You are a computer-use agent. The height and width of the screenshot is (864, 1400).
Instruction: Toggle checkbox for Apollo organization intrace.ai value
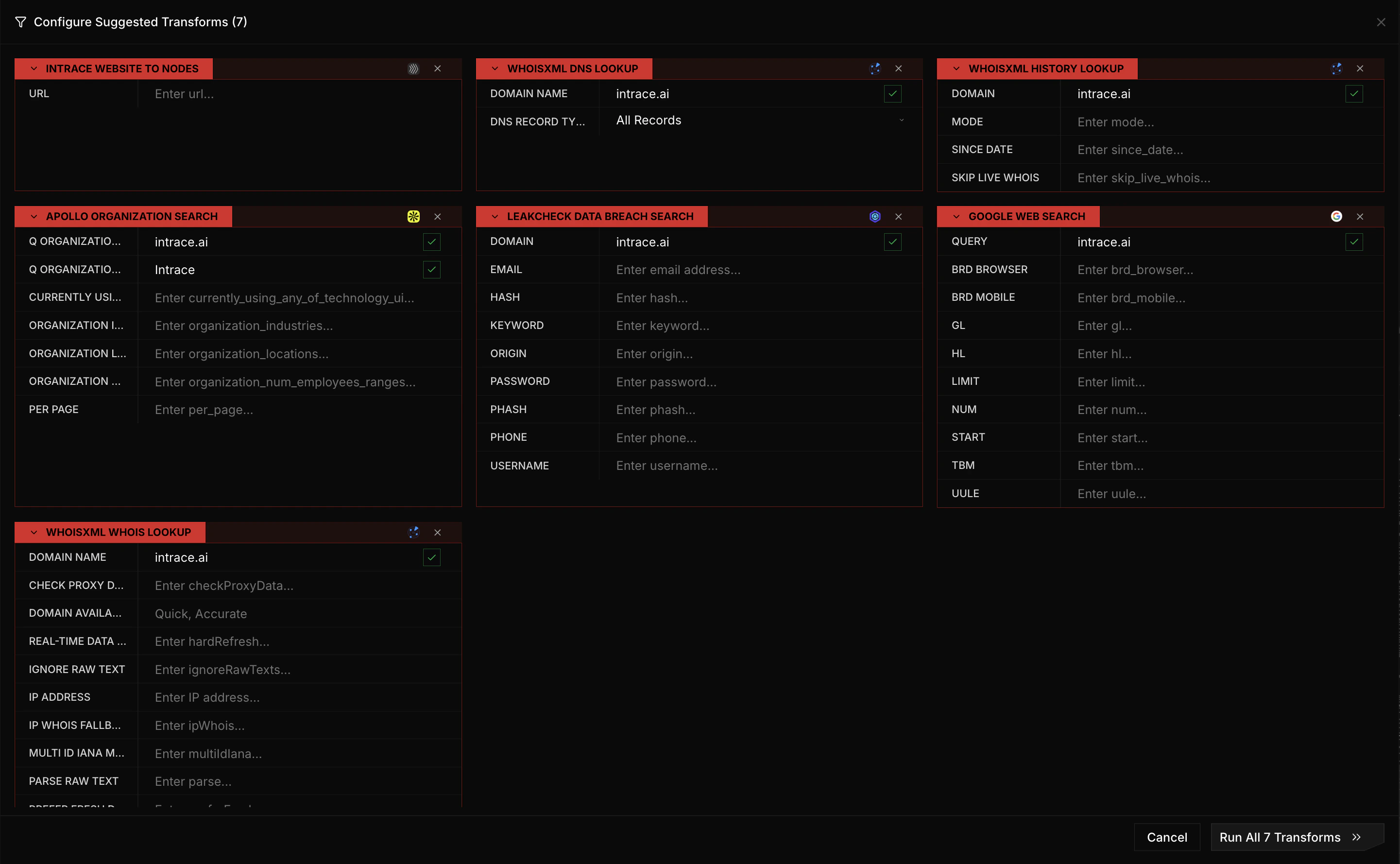coord(432,242)
